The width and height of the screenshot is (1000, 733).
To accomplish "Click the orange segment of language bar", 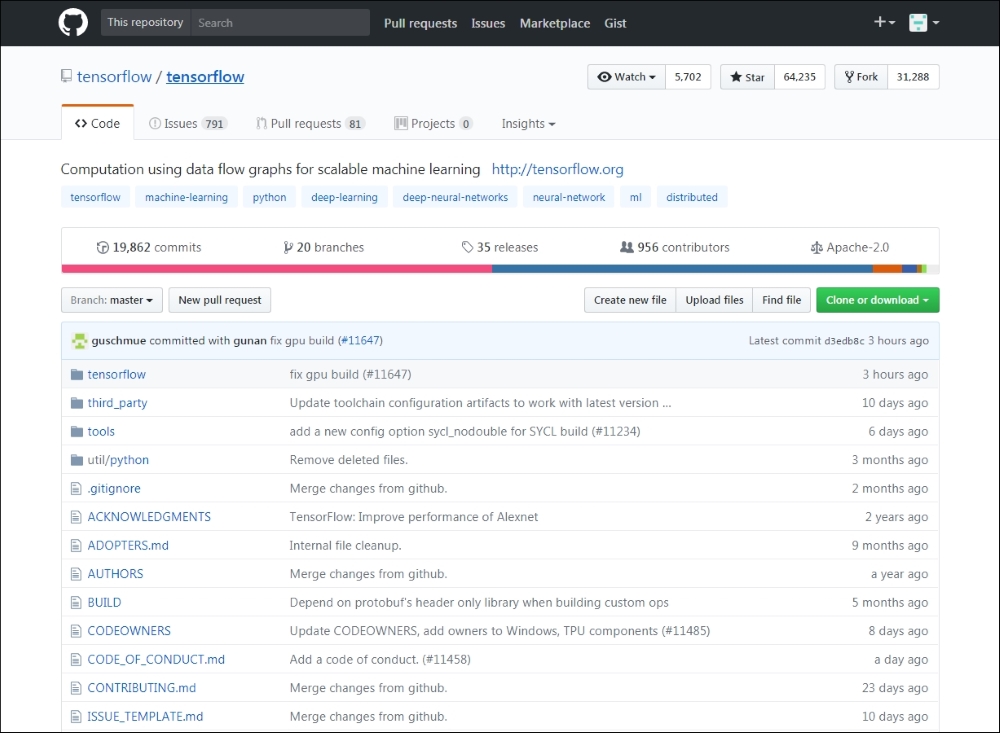I will [x=888, y=269].
